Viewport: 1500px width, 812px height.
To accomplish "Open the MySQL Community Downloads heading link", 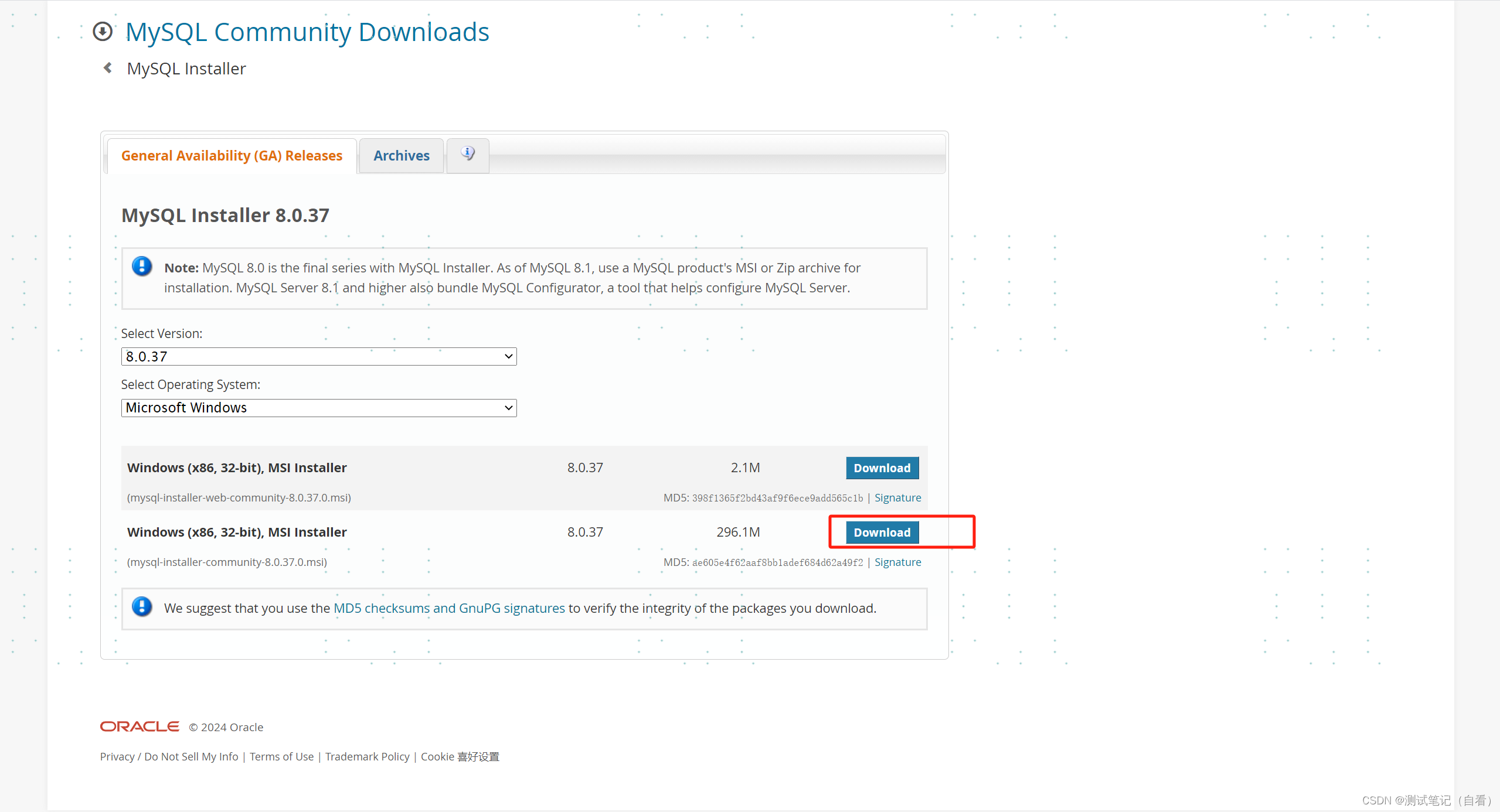I will [x=307, y=32].
